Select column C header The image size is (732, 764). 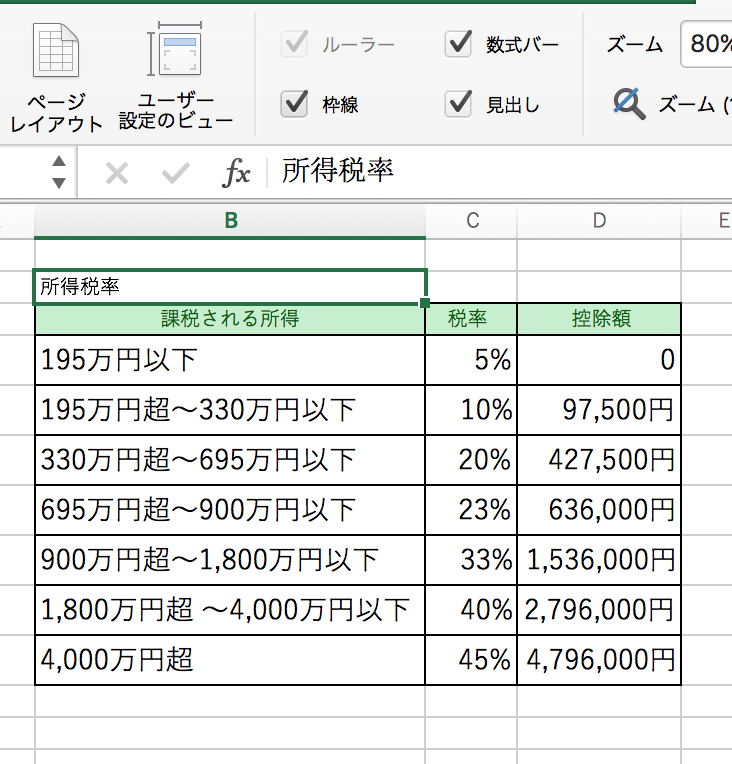pos(472,221)
